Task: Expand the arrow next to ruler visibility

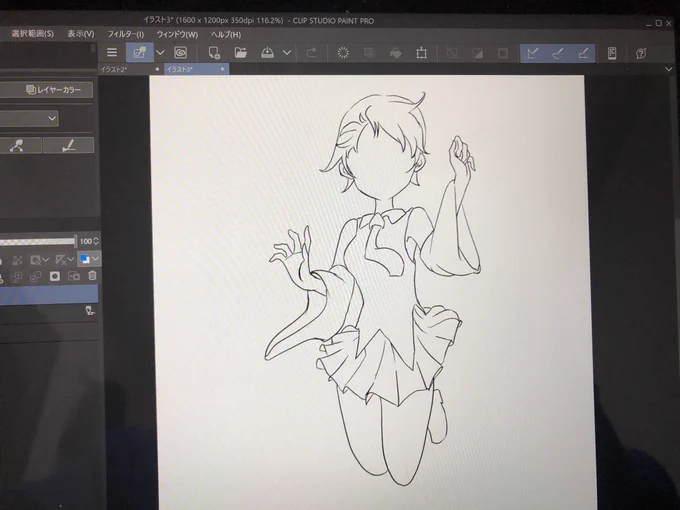Action: pos(71,259)
